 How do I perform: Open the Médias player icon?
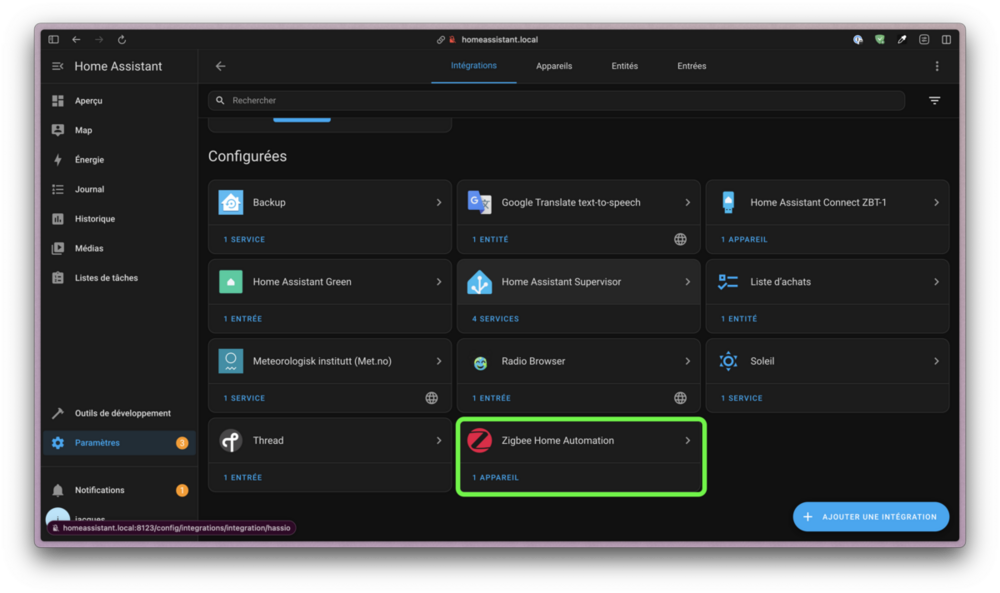click(58, 248)
